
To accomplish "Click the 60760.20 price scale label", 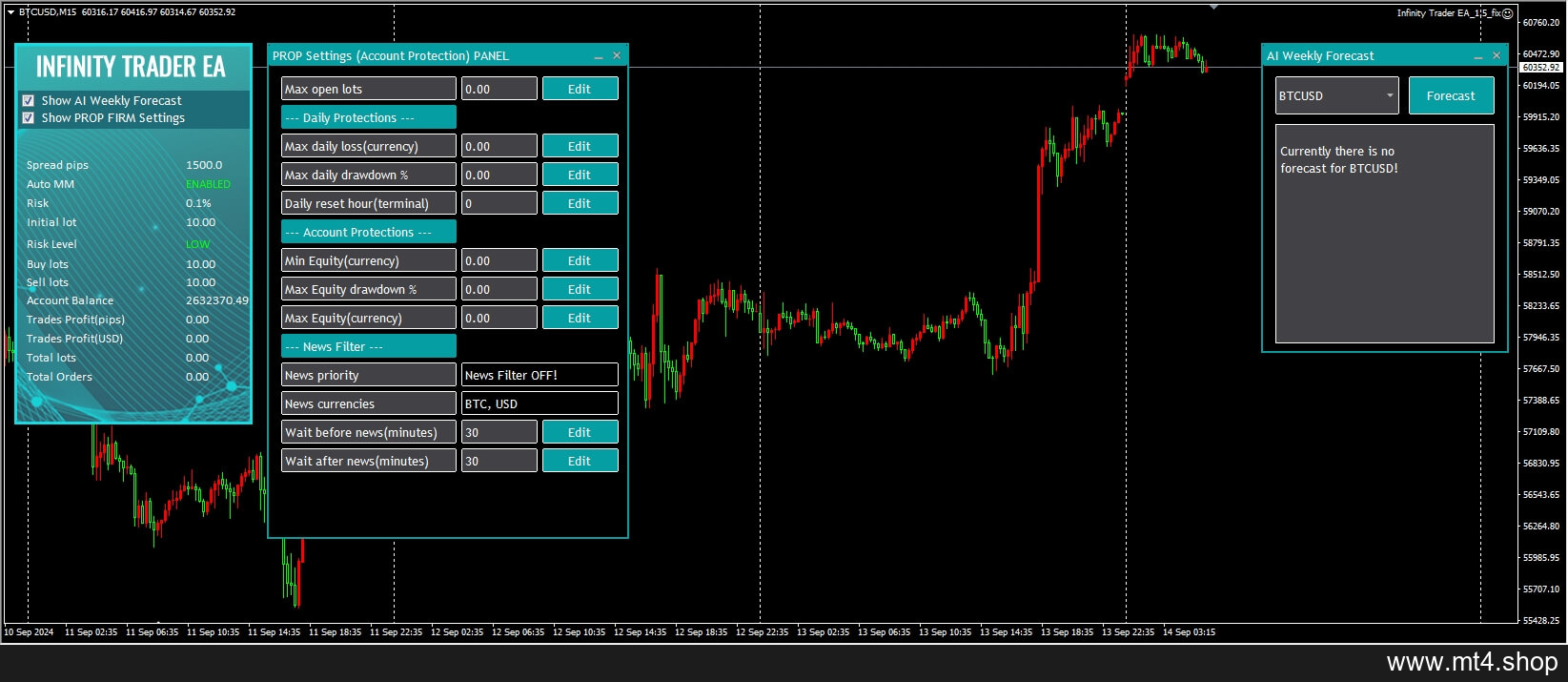I will click(1541, 22).
